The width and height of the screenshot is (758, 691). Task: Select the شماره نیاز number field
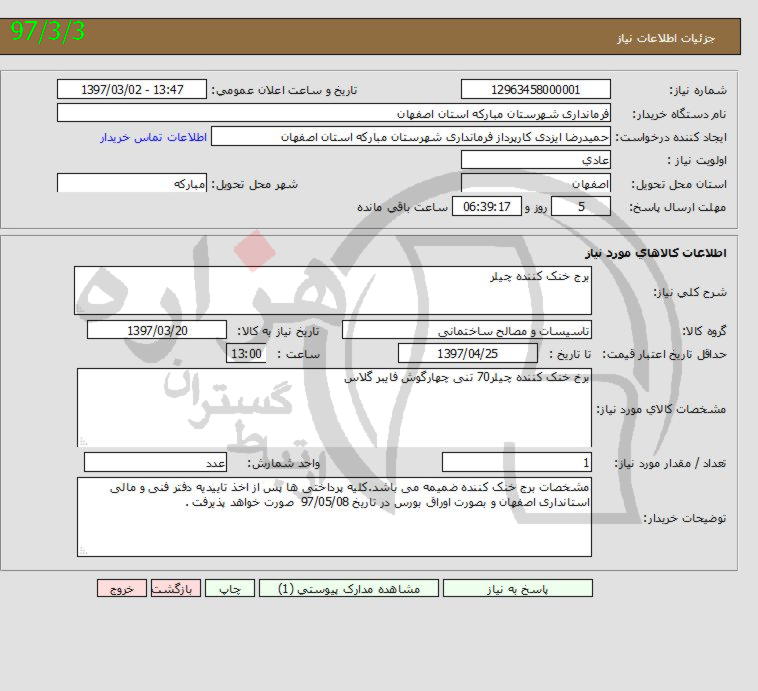[536, 89]
